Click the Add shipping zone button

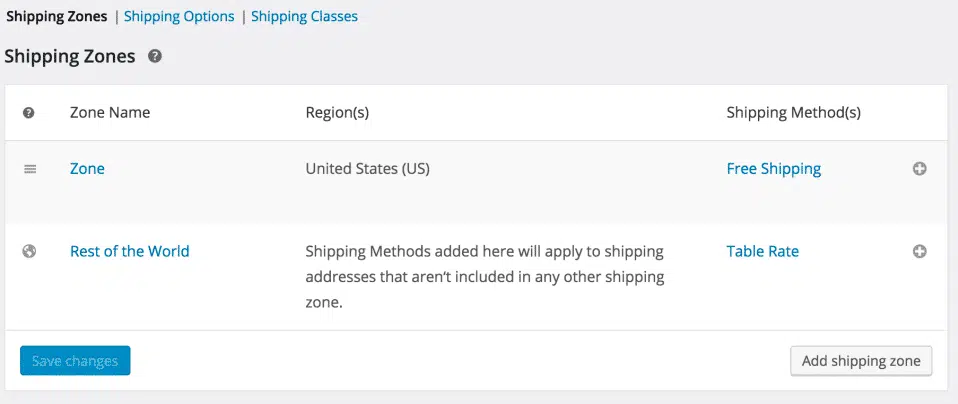(861, 361)
